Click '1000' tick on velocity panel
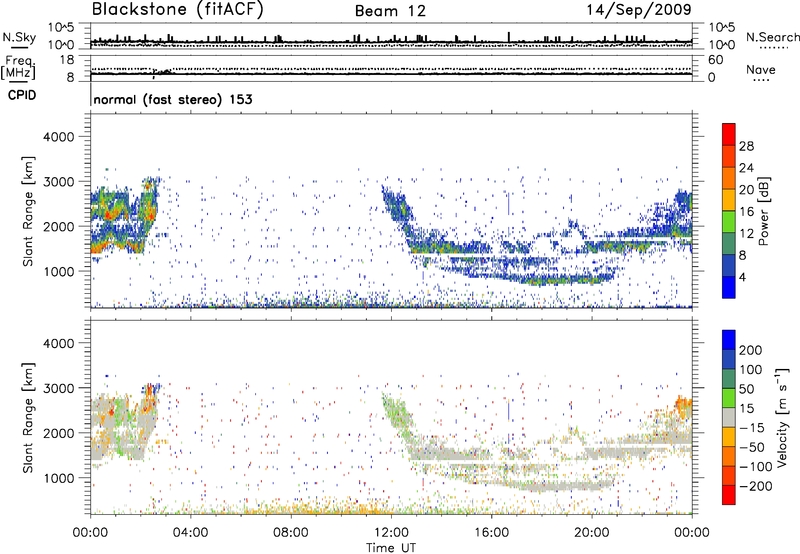 coord(59,478)
